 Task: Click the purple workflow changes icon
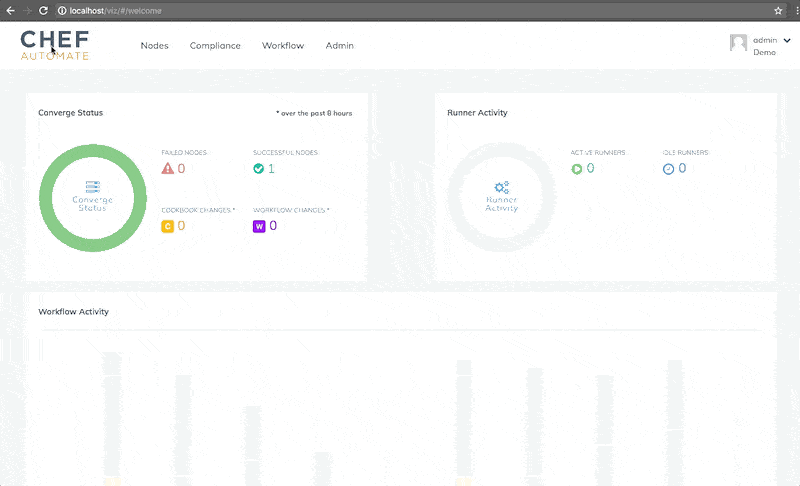pyautogui.click(x=259, y=226)
